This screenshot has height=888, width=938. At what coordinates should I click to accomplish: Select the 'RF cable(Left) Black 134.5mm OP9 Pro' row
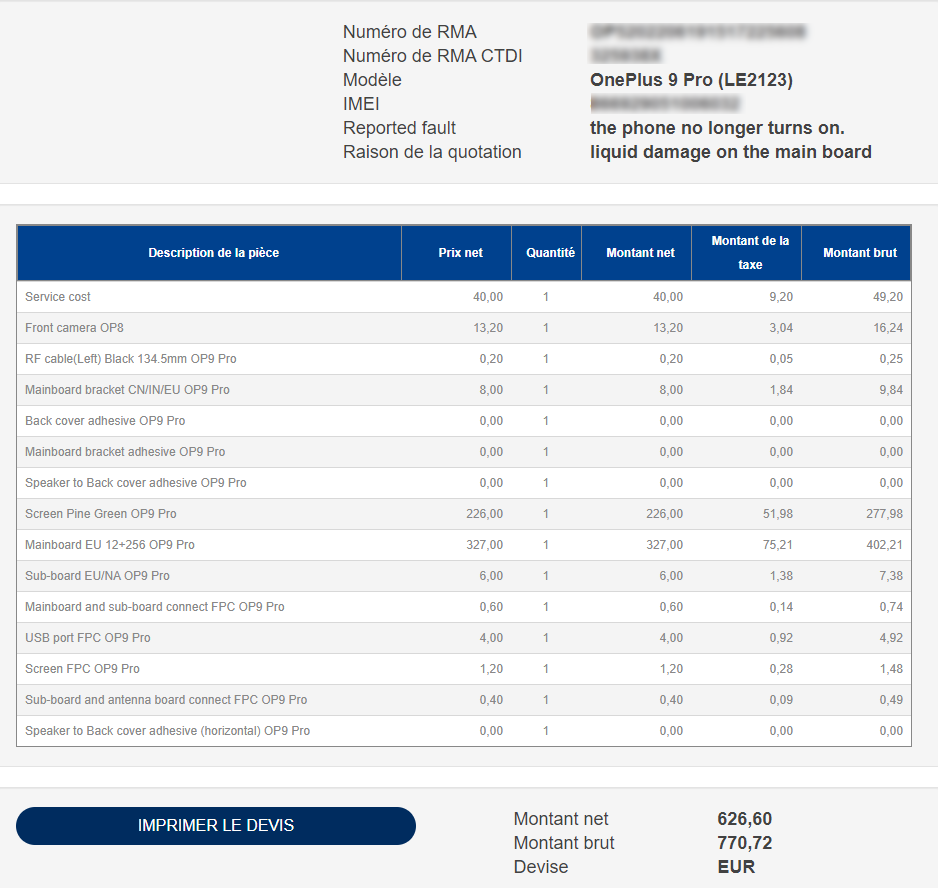(464, 359)
